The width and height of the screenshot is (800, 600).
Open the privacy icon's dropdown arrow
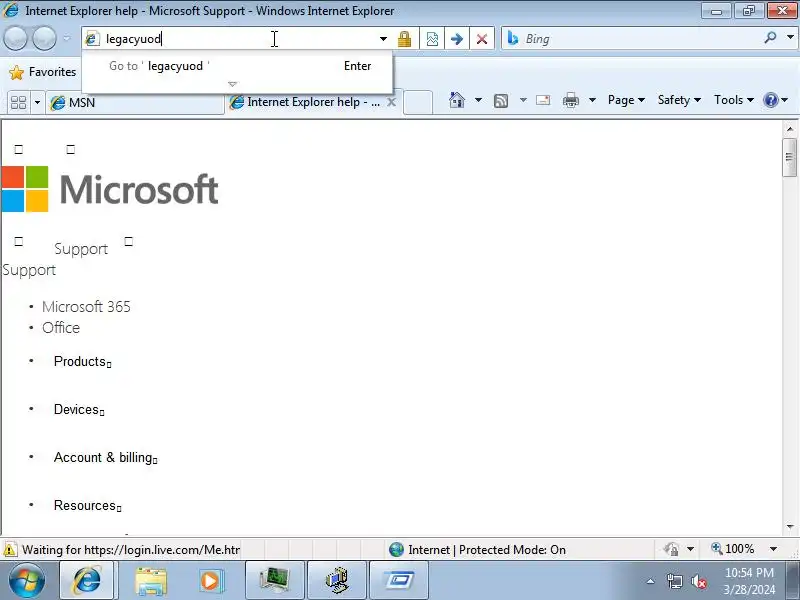point(690,549)
